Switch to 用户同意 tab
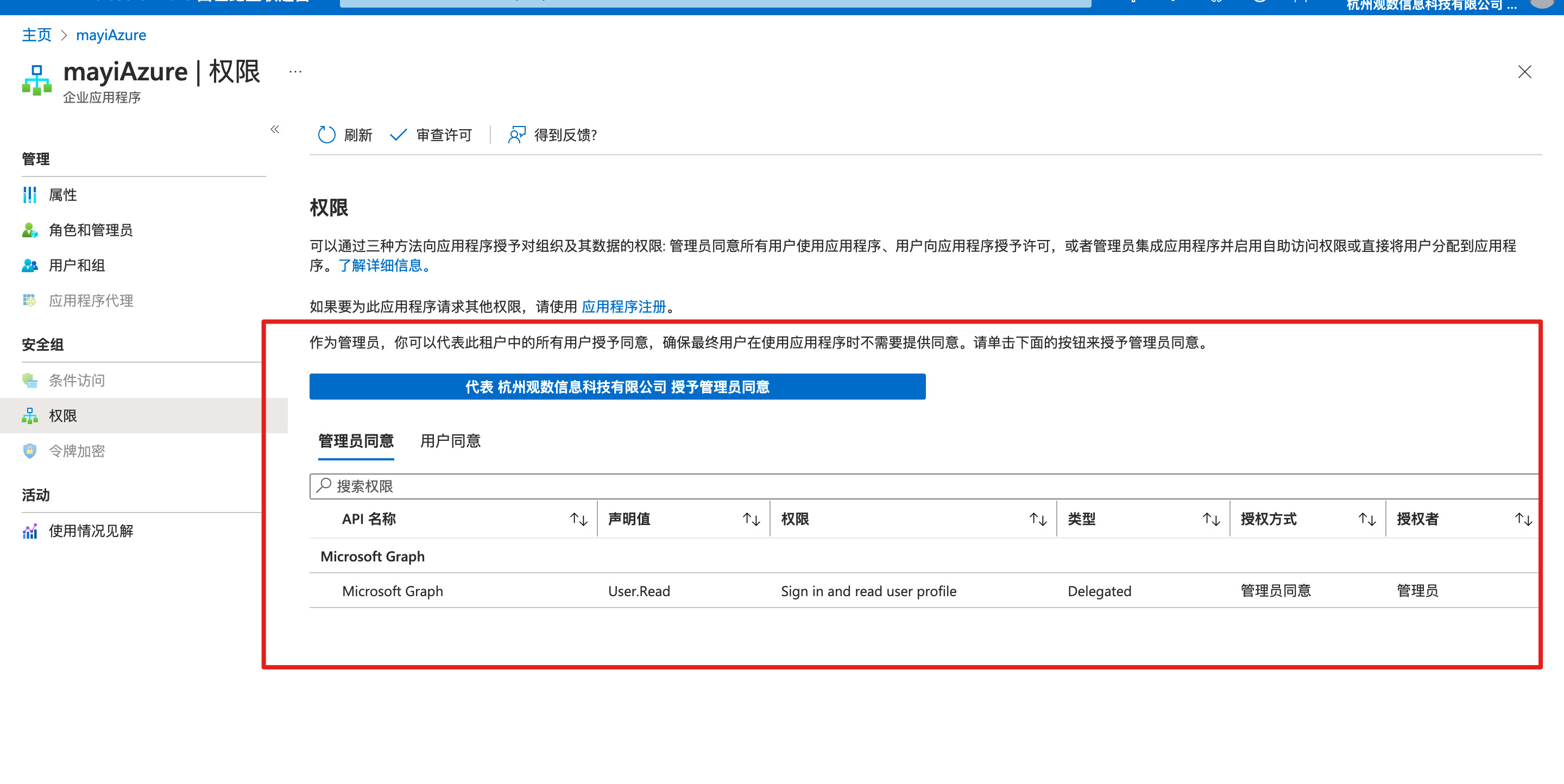1564x784 pixels. pos(450,441)
